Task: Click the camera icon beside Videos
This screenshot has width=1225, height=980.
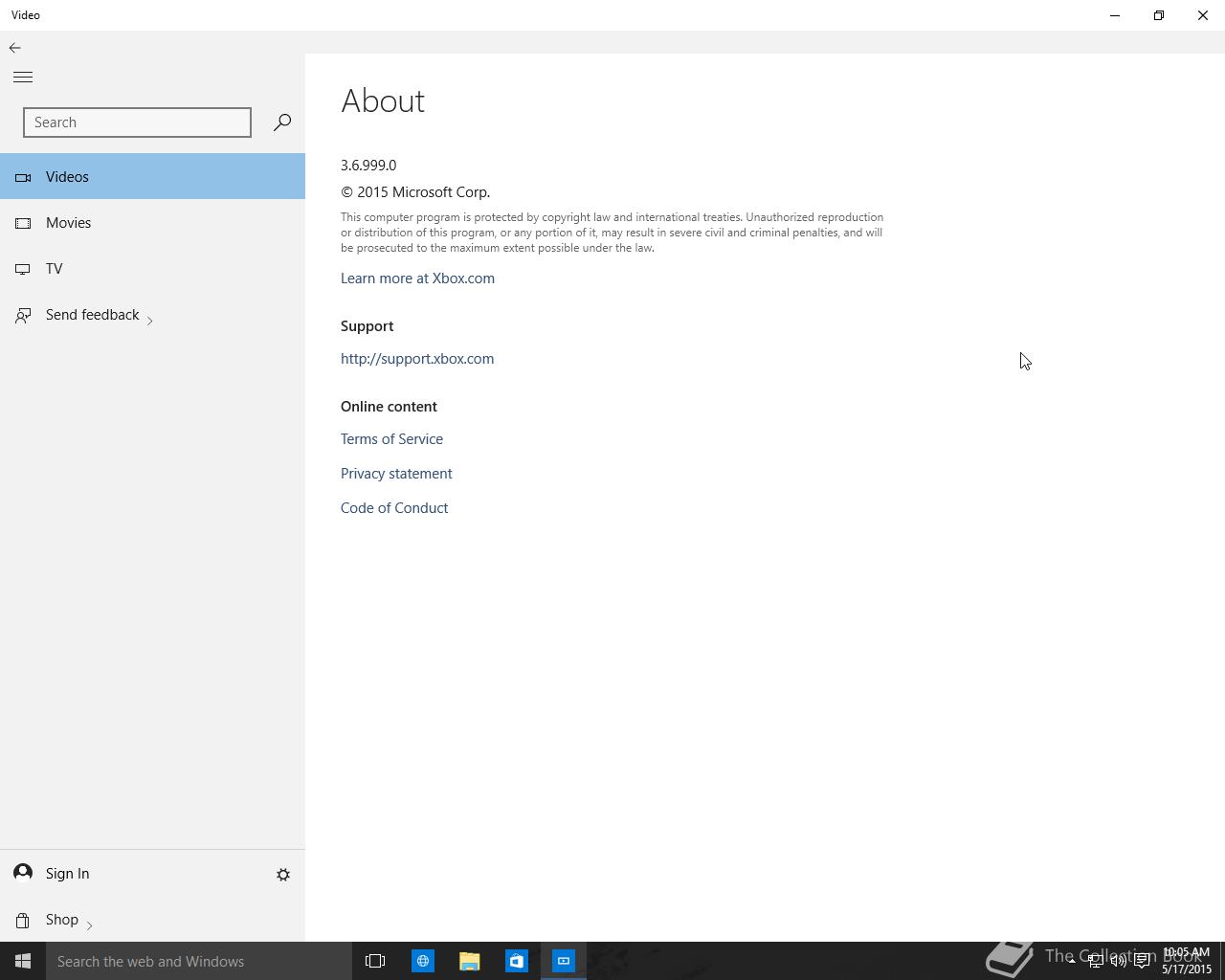Action: [x=23, y=177]
